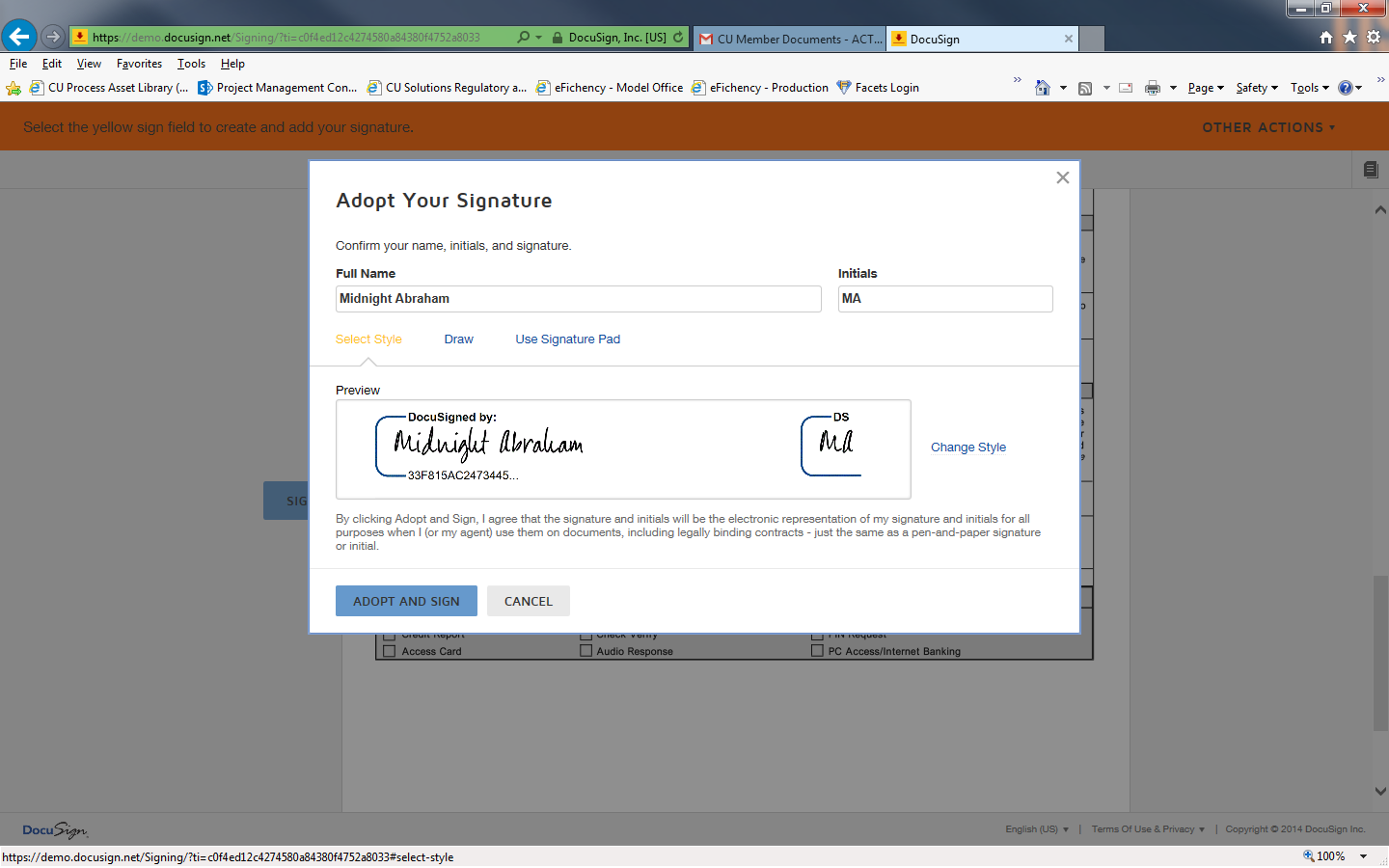Click the zoom level magnifier icon
This screenshot has height=868, width=1389.
[x=1309, y=856]
